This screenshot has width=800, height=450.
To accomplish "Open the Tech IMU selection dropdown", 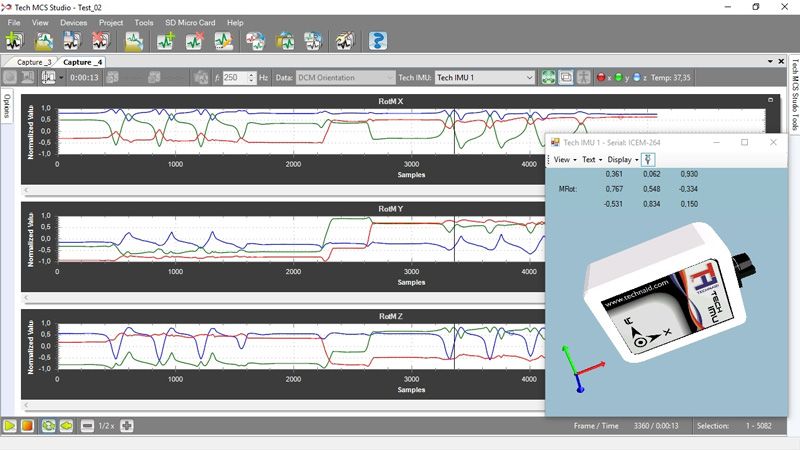I will (x=483, y=77).
